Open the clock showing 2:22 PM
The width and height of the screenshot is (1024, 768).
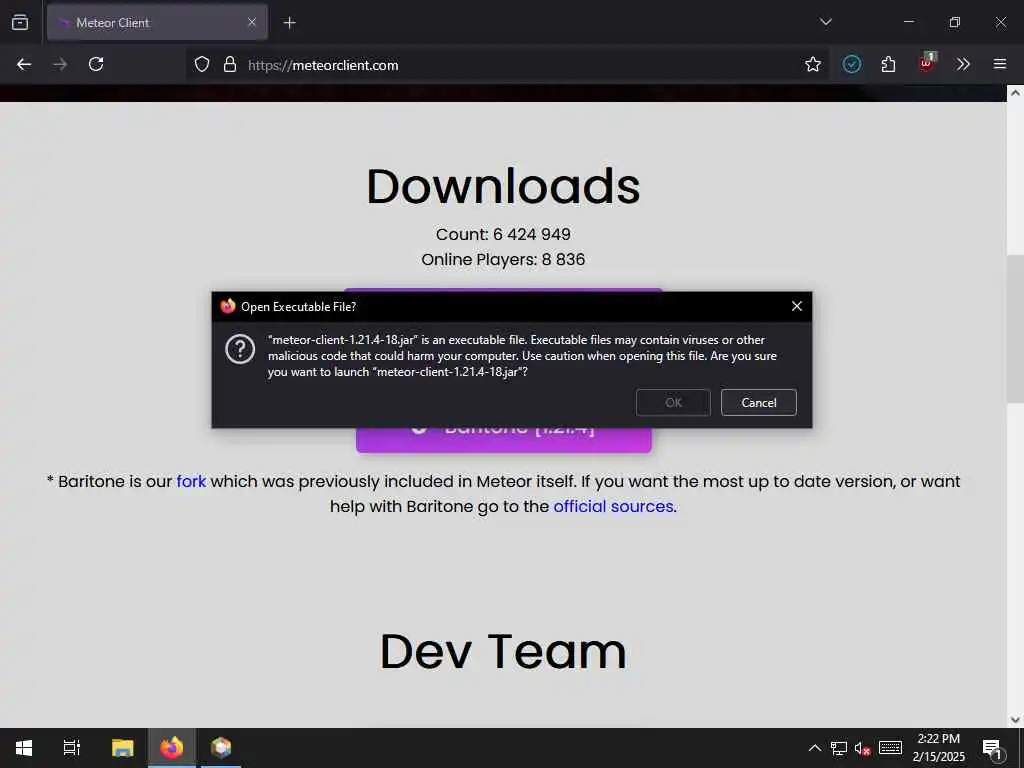[938, 748]
